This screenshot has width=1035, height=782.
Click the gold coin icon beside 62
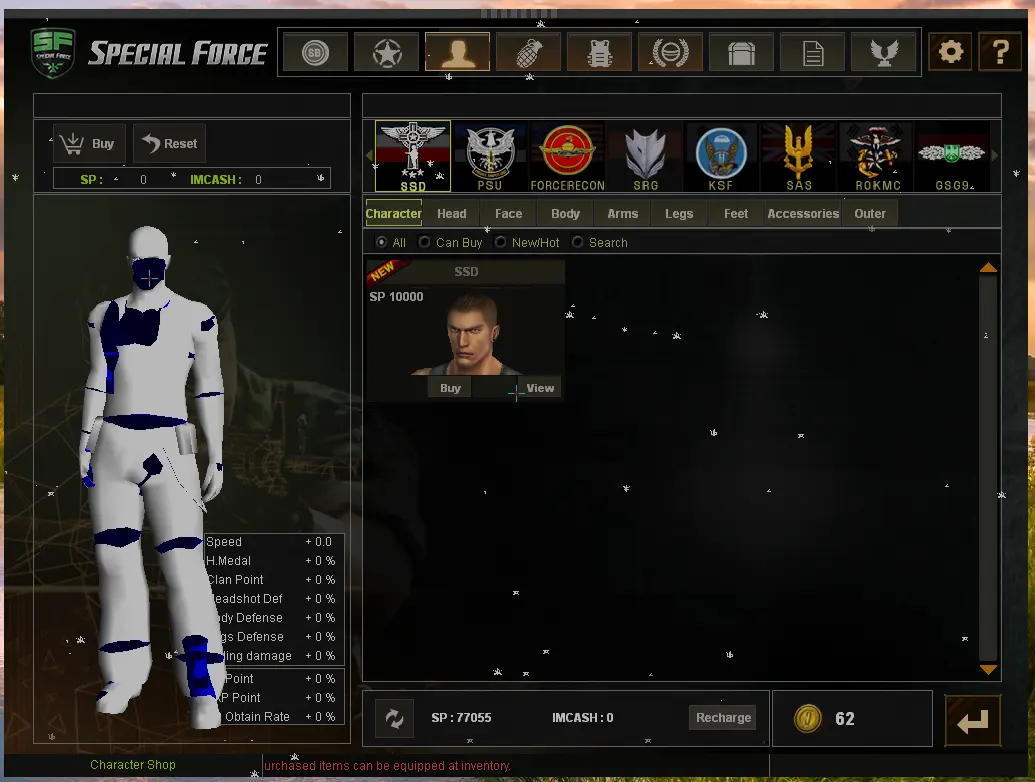point(807,718)
